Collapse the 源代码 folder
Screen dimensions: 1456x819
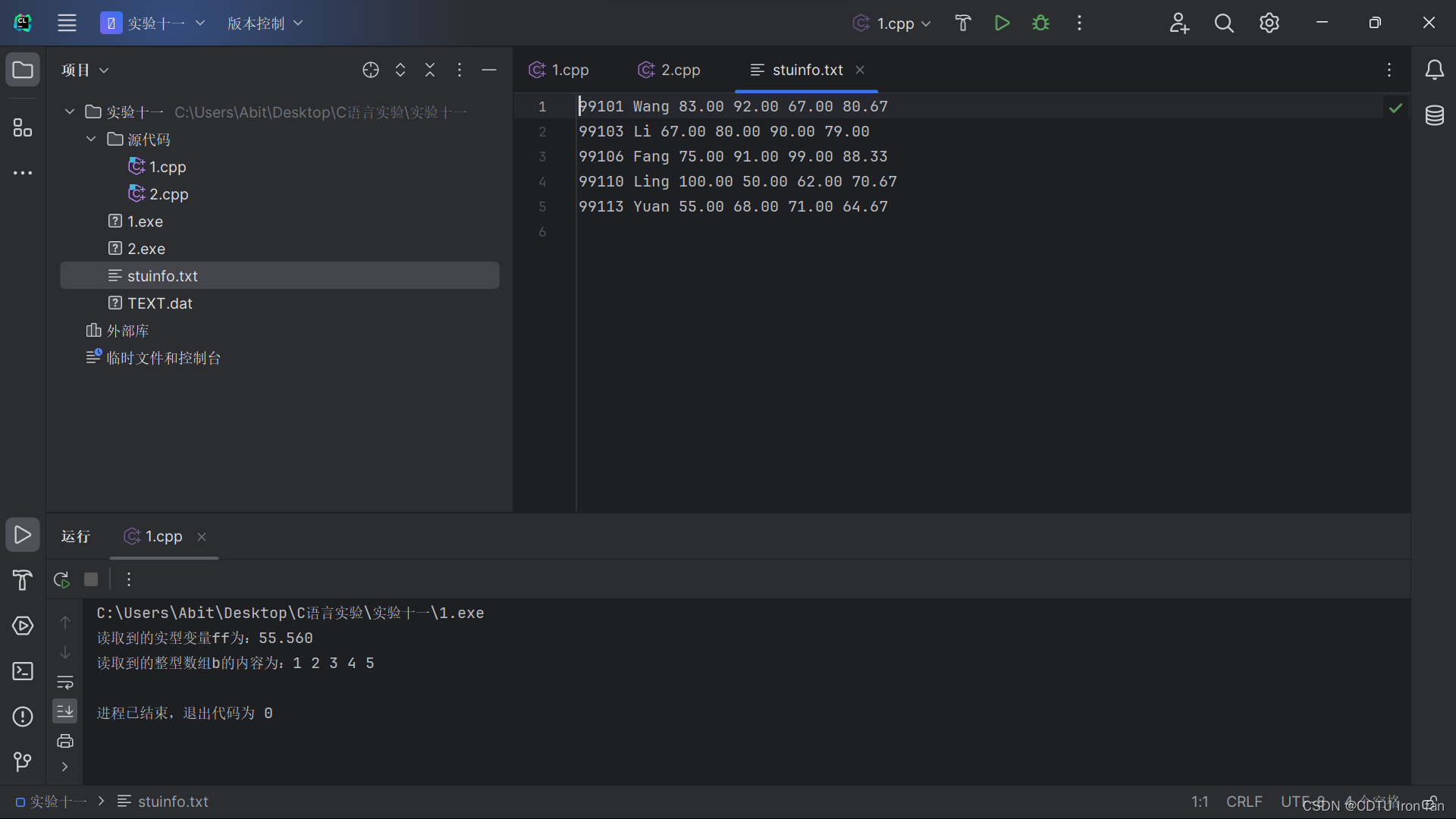click(x=91, y=140)
